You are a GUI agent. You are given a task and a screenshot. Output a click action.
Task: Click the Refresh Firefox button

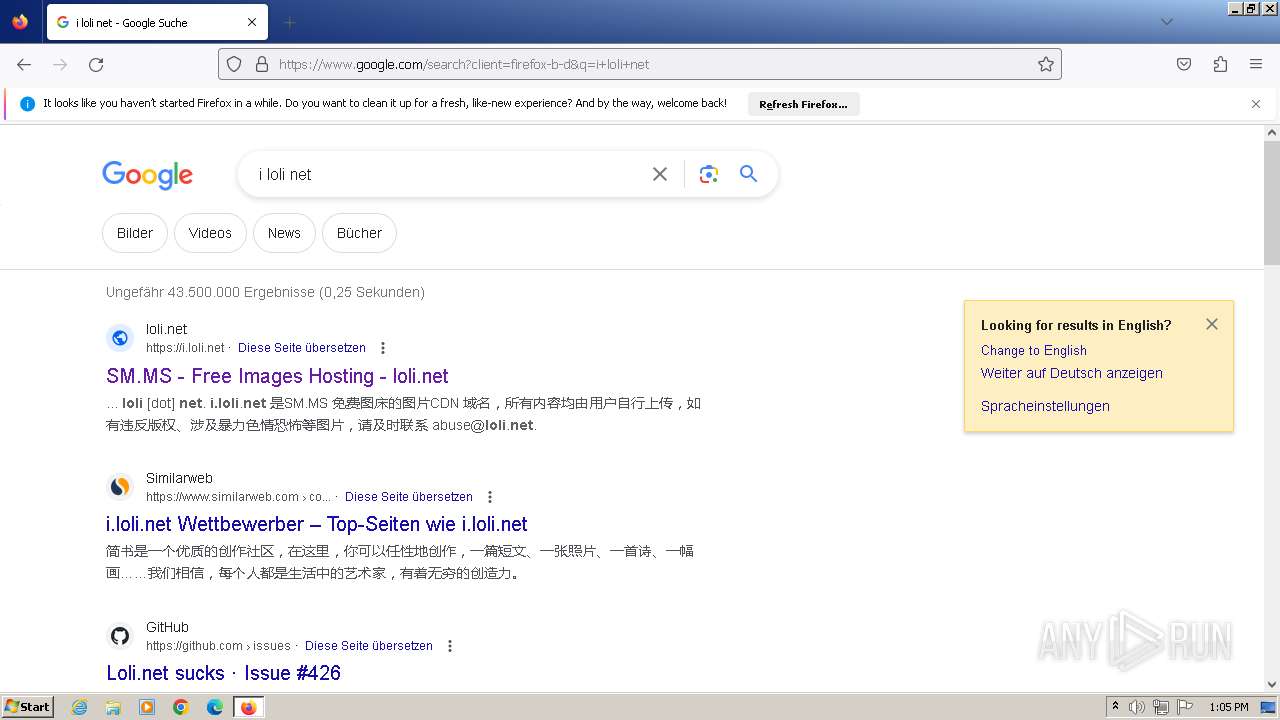point(803,104)
